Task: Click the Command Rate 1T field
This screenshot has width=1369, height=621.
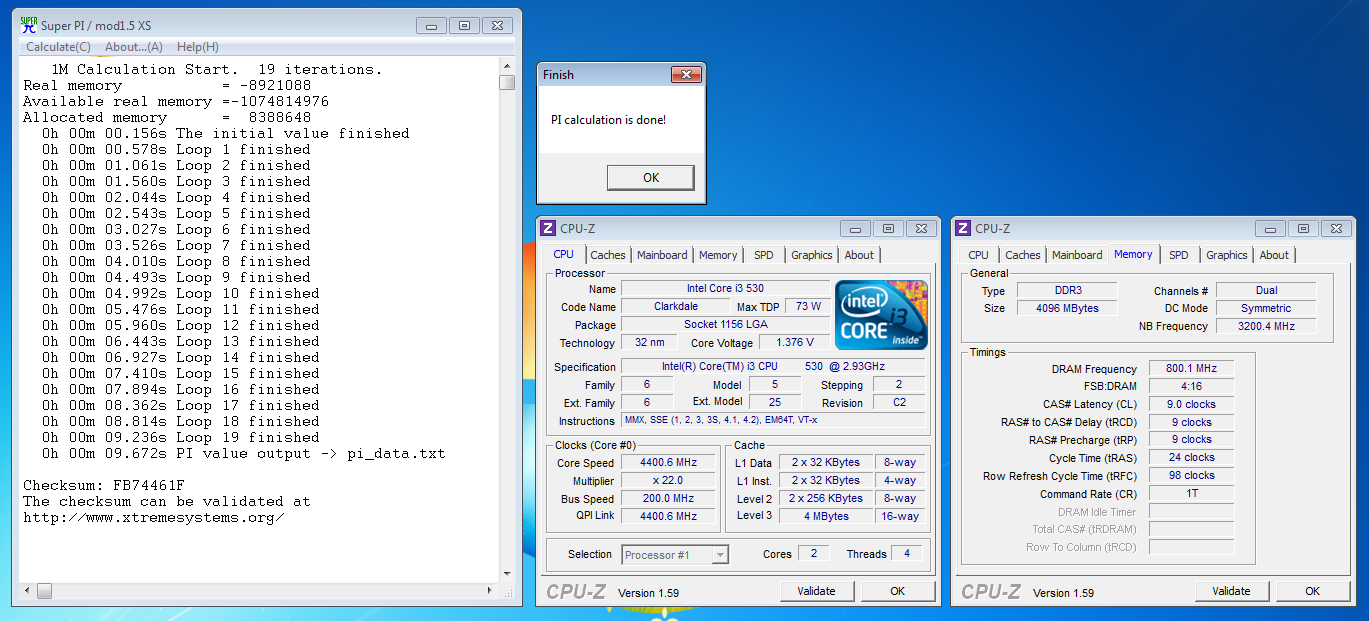Action: coord(1192,493)
